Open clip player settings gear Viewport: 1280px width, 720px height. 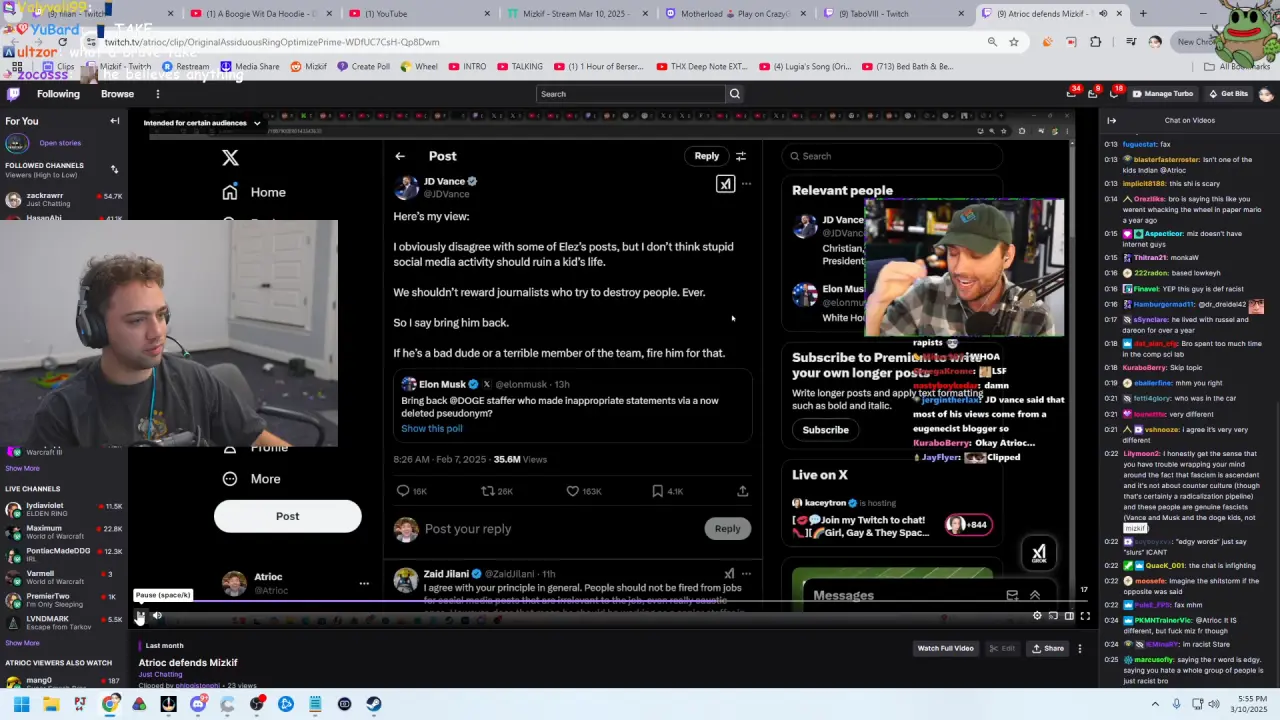[x=1037, y=616]
